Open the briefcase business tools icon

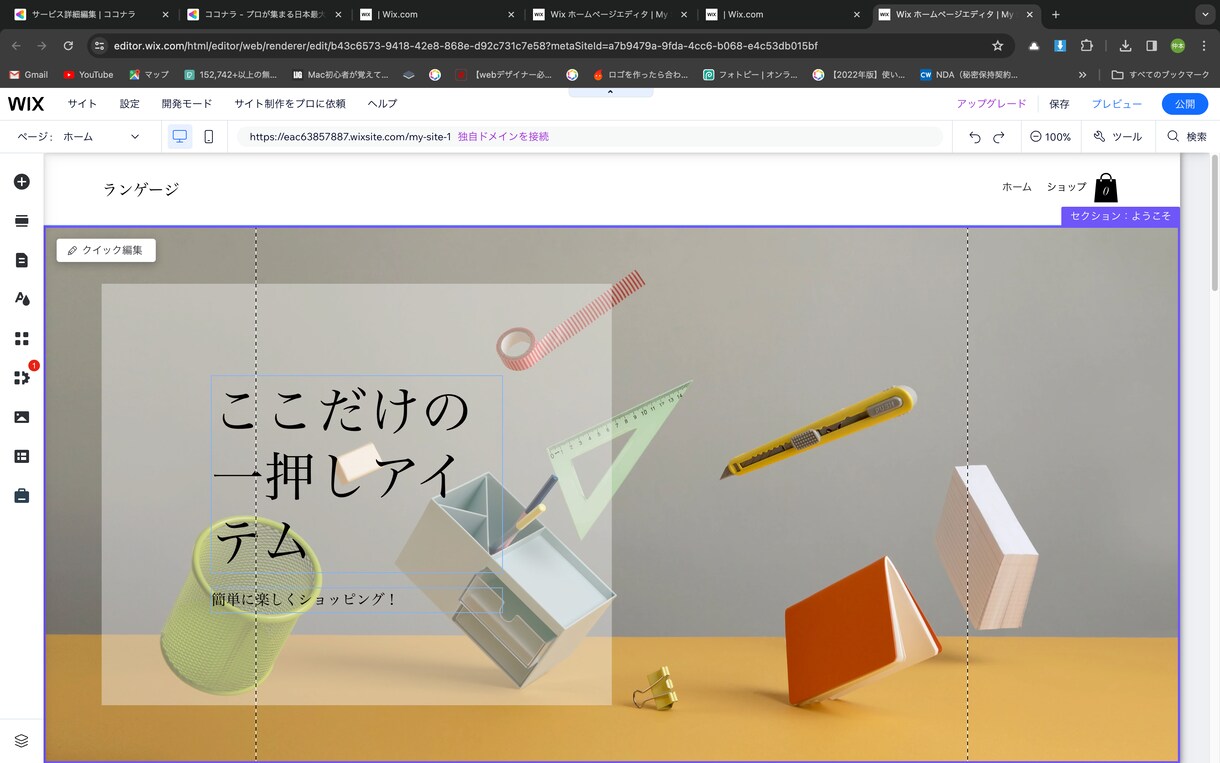21,495
